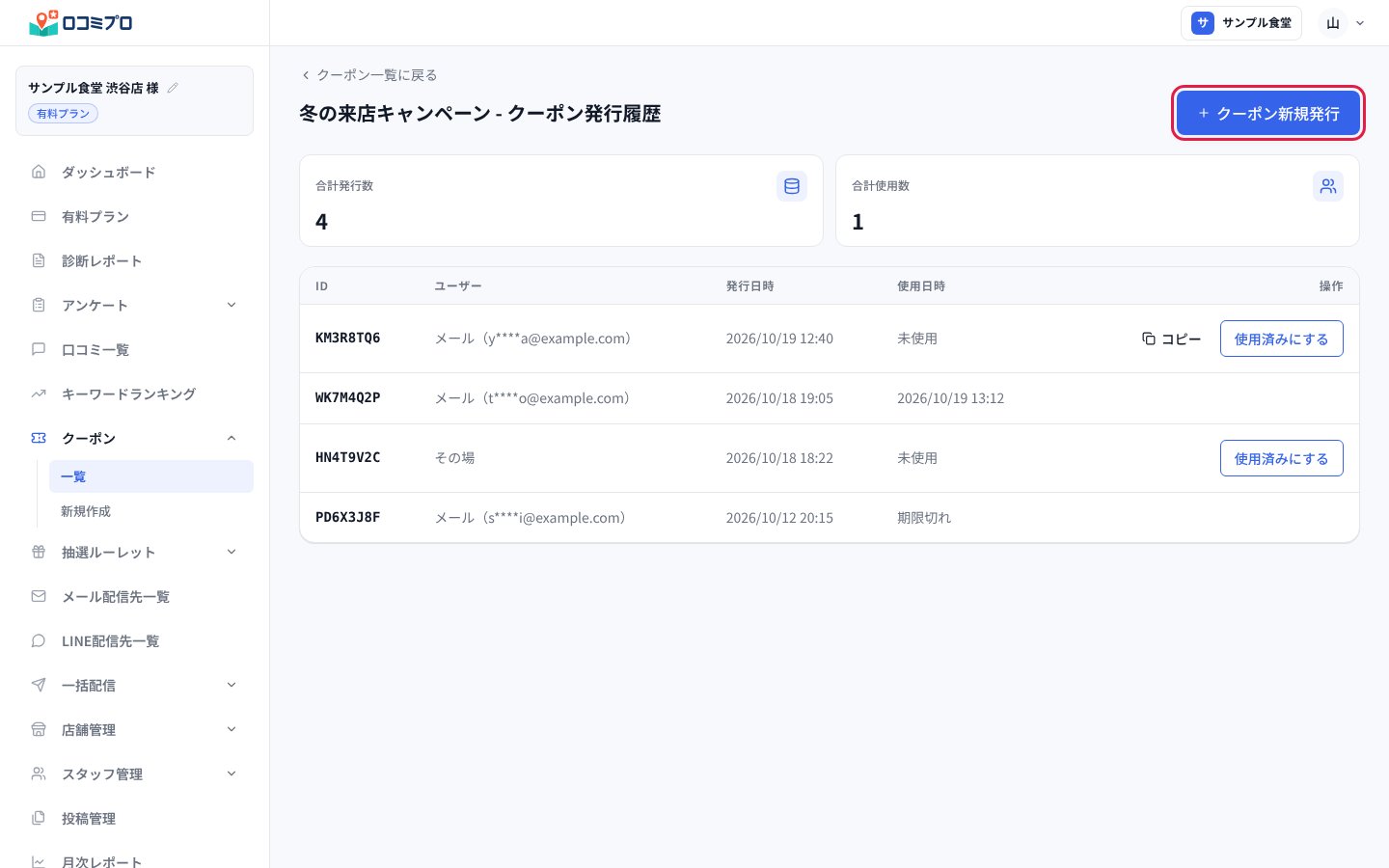1389x868 pixels.
Task: Click the 有料プラン badge under store name
Action: click(x=63, y=114)
